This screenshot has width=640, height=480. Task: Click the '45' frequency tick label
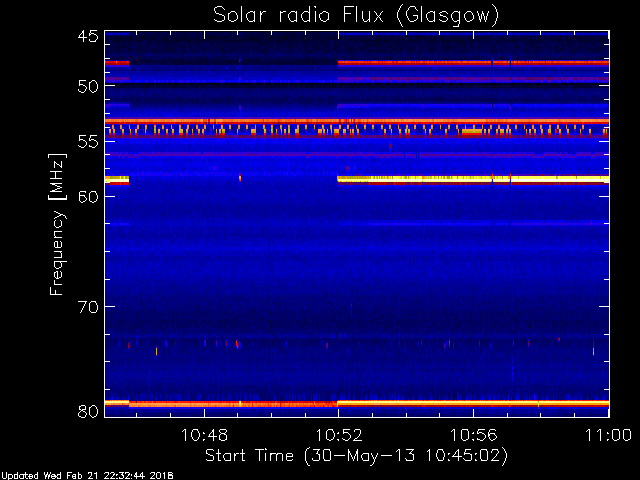coord(88,36)
